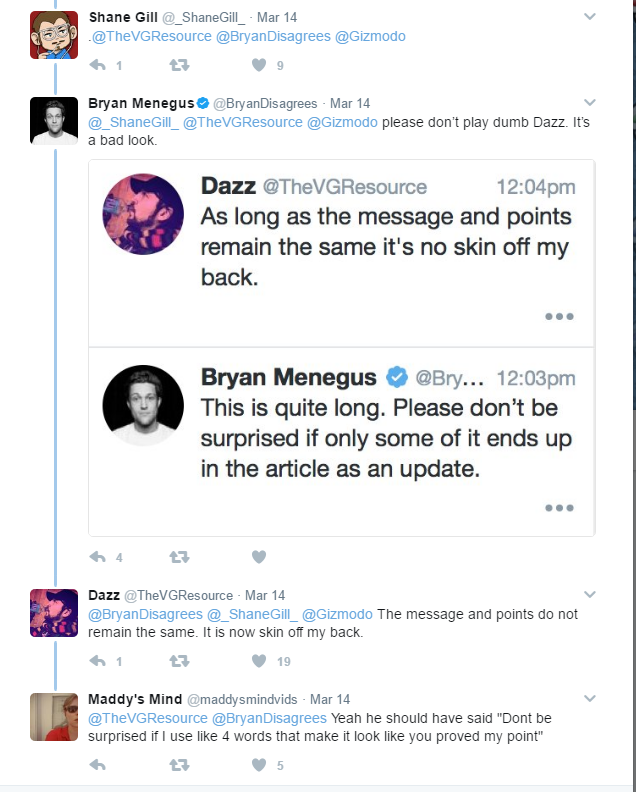View Shane Gill's profile avatar

tap(54, 35)
